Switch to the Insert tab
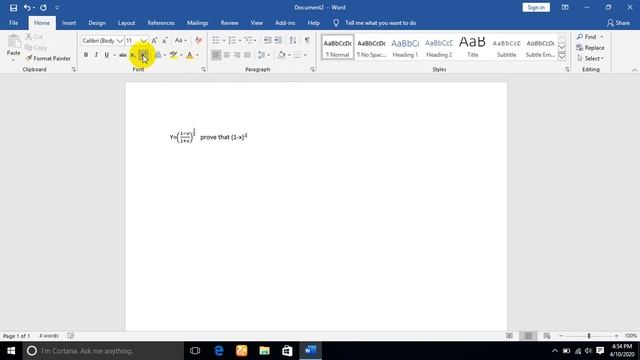 [x=69, y=23]
